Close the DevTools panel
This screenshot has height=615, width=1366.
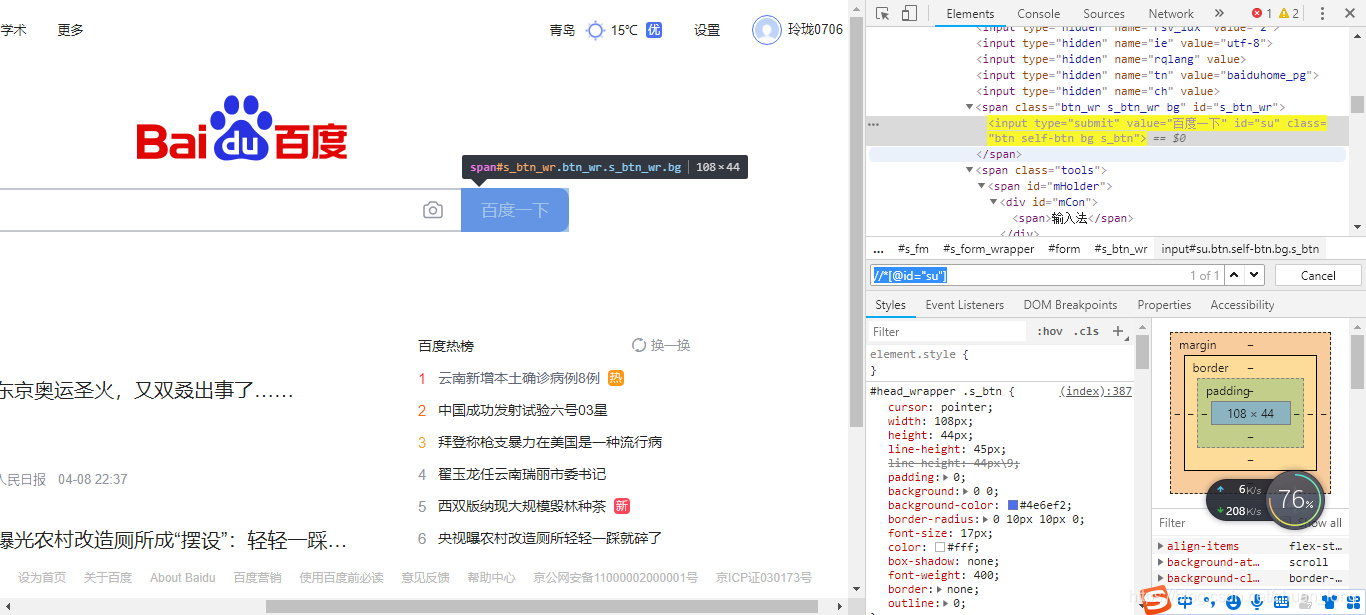[x=1349, y=13]
